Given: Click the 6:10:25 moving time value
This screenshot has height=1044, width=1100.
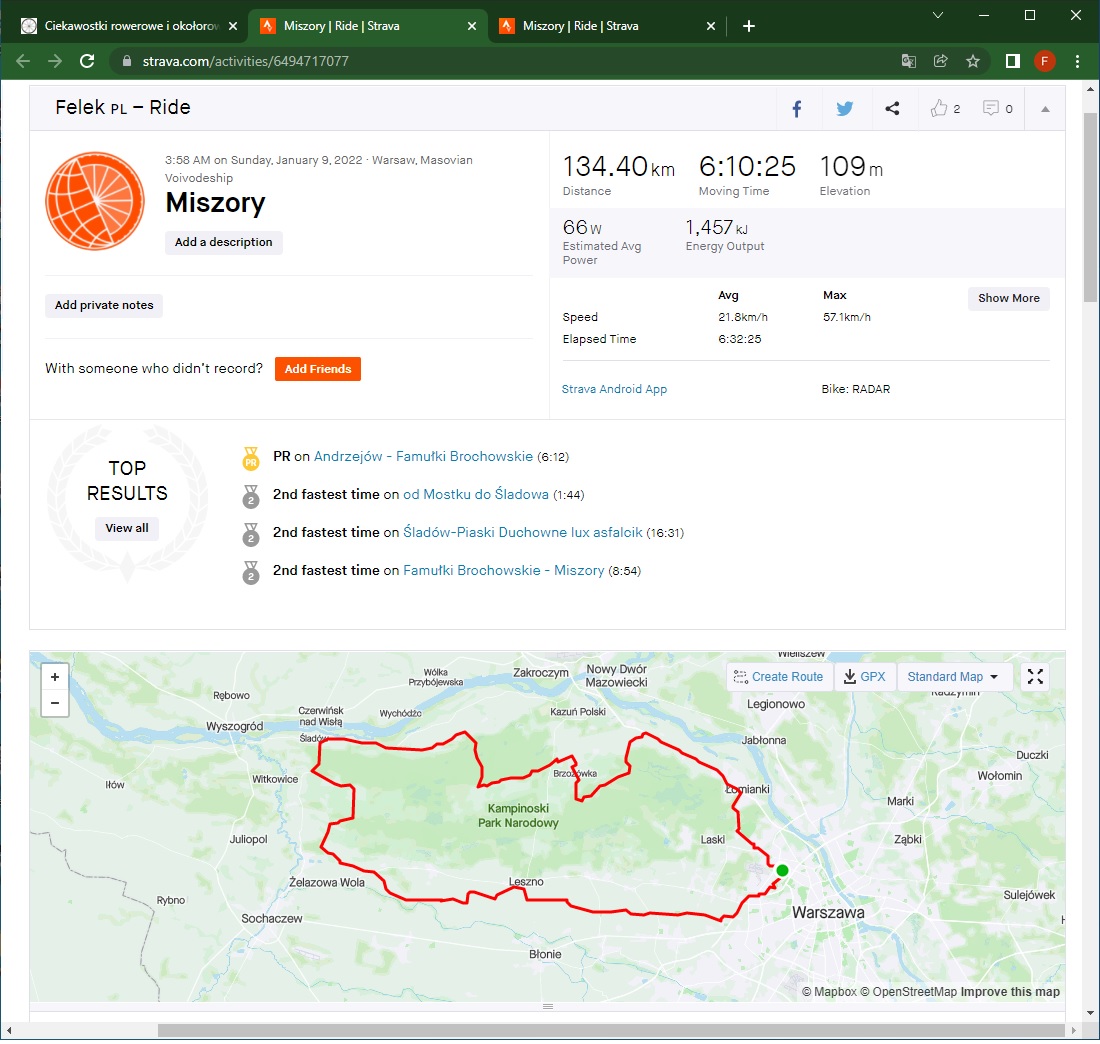Looking at the screenshot, I should 747,167.
